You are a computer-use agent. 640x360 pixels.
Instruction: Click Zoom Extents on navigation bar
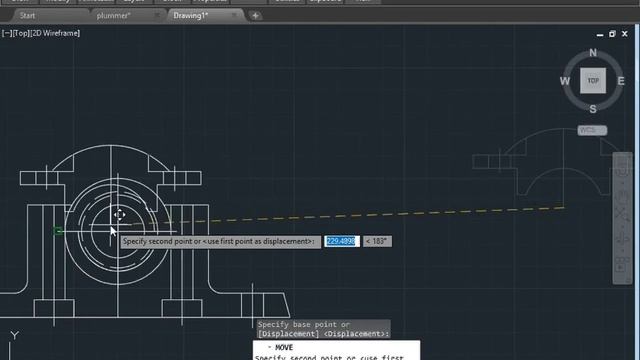tap(622, 215)
